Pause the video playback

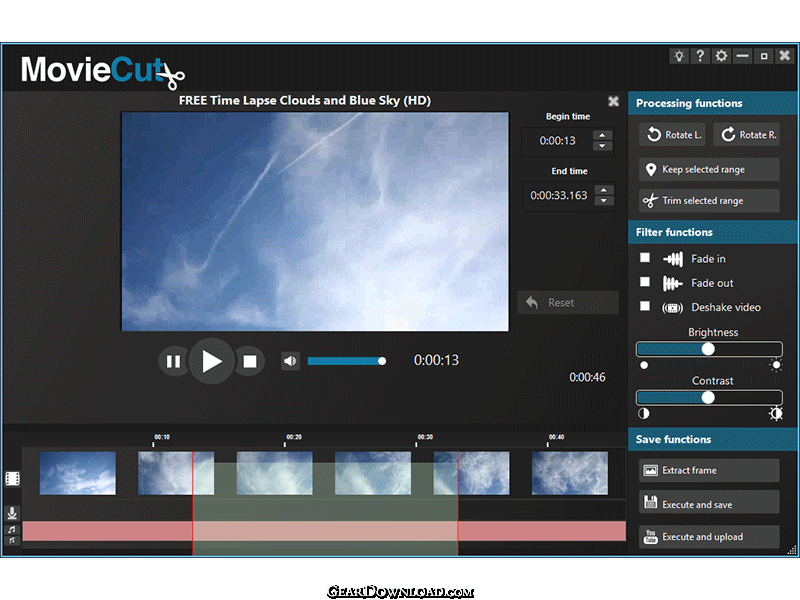pos(173,361)
